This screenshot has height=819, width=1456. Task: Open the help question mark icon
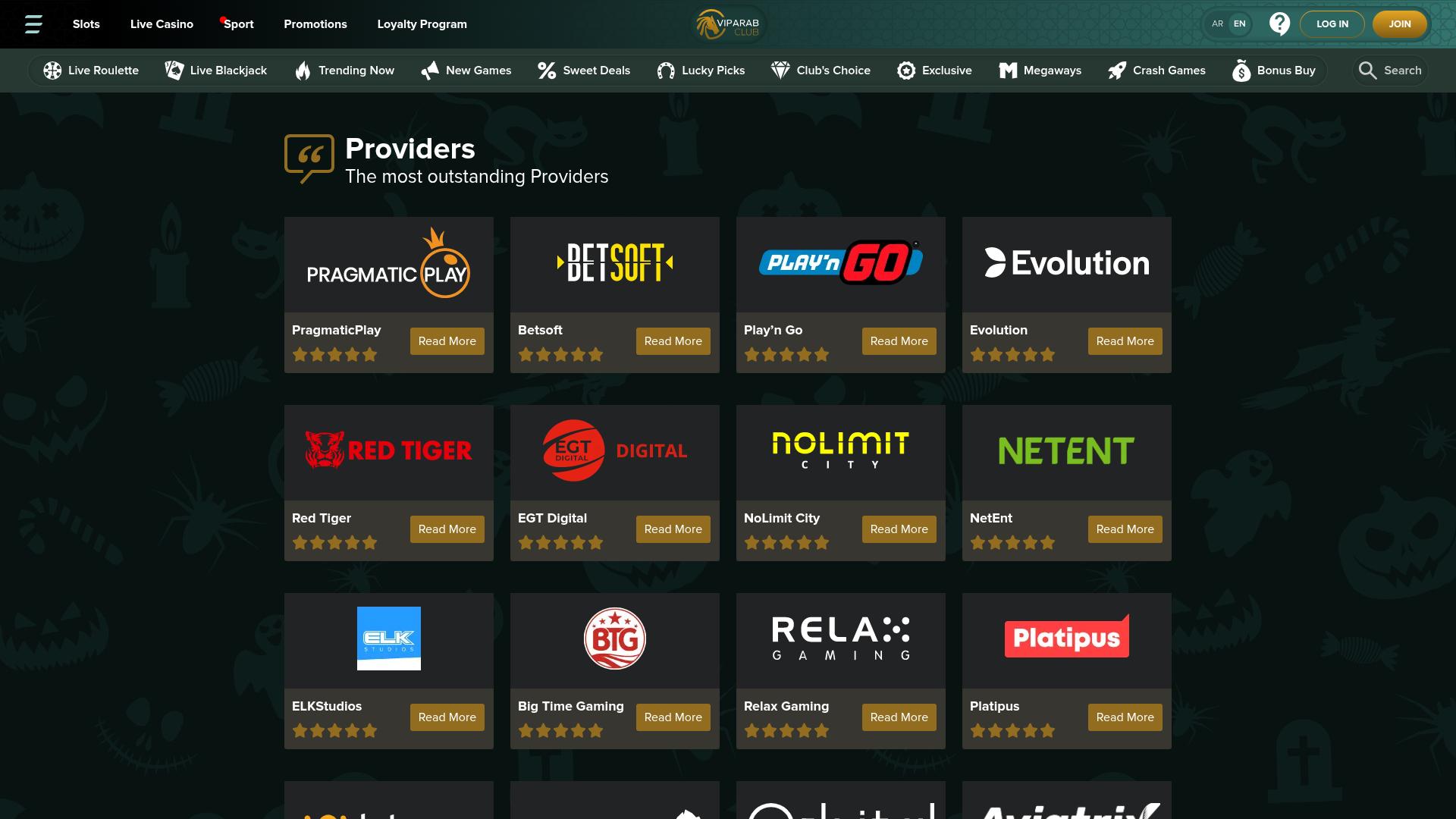[x=1279, y=24]
